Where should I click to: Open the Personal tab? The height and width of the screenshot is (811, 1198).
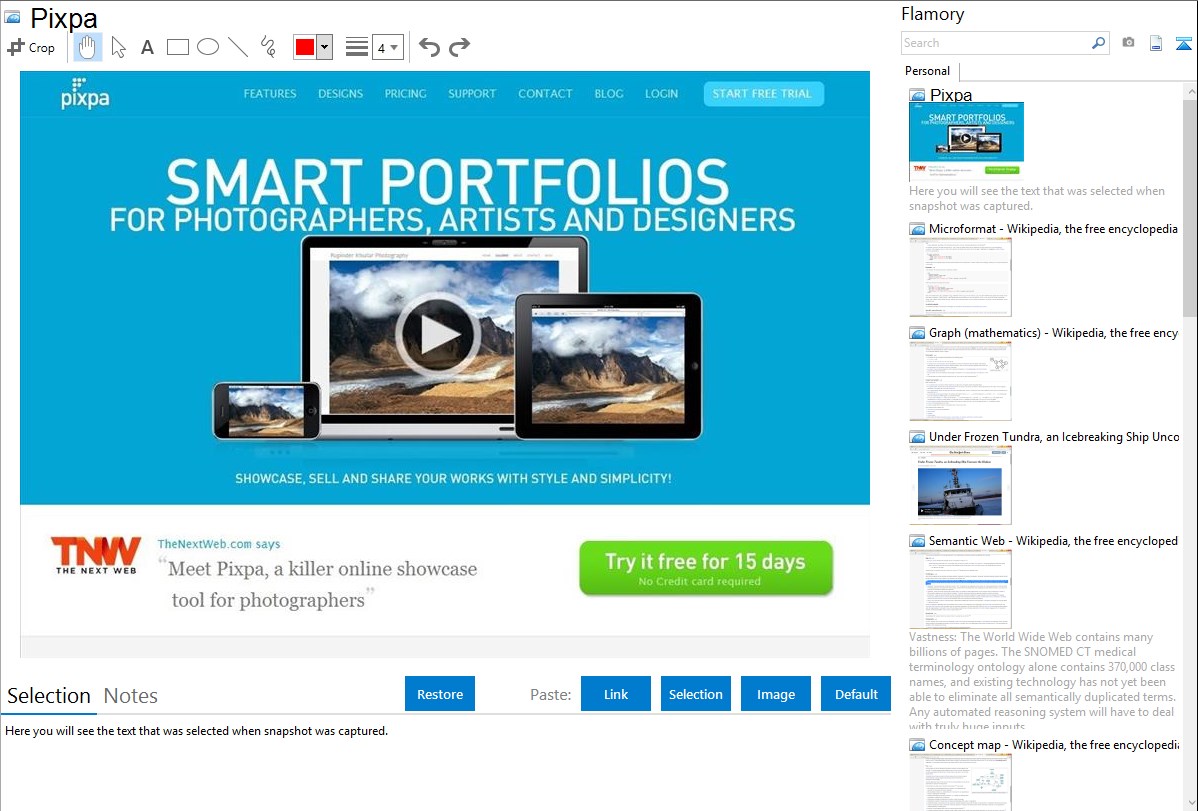928,71
